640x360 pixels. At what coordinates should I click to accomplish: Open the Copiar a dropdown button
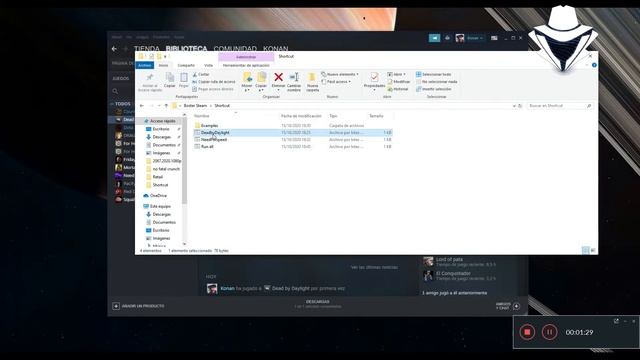point(261,82)
